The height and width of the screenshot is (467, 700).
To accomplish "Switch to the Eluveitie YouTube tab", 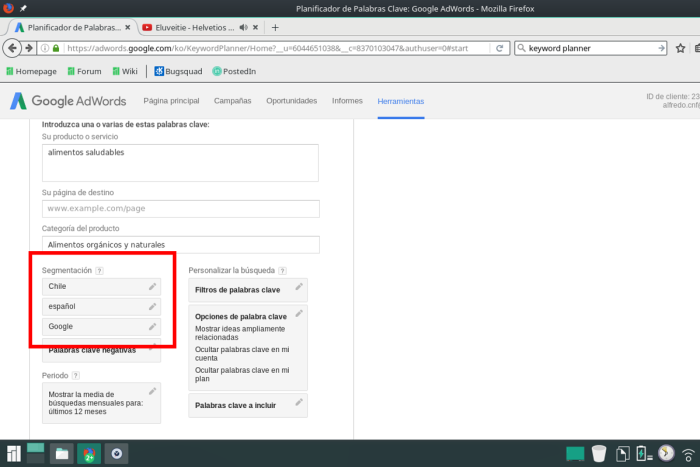I will pos(194,28).
